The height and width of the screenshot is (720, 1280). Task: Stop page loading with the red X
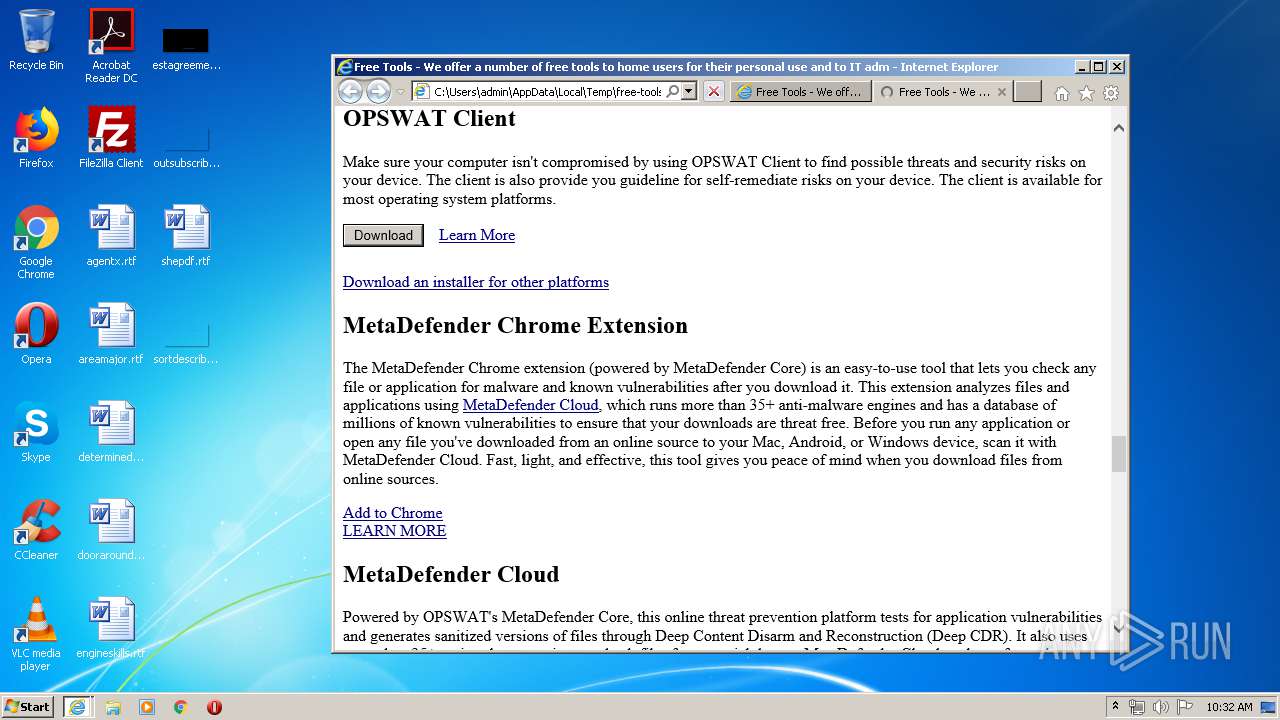click(x=713, y=92)
